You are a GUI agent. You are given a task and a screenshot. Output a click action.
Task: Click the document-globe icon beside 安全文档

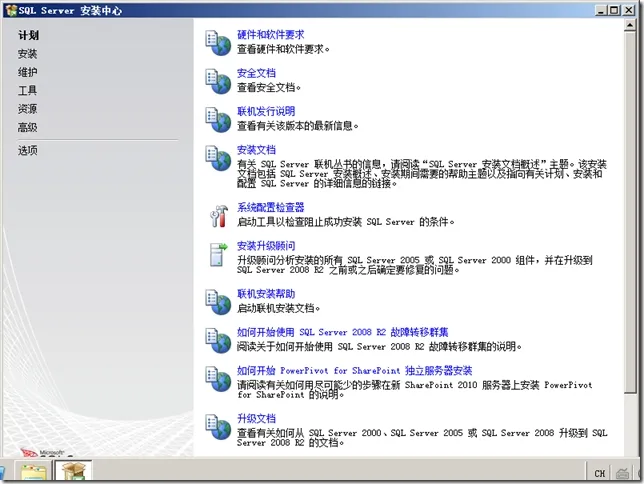pos(218,81)
